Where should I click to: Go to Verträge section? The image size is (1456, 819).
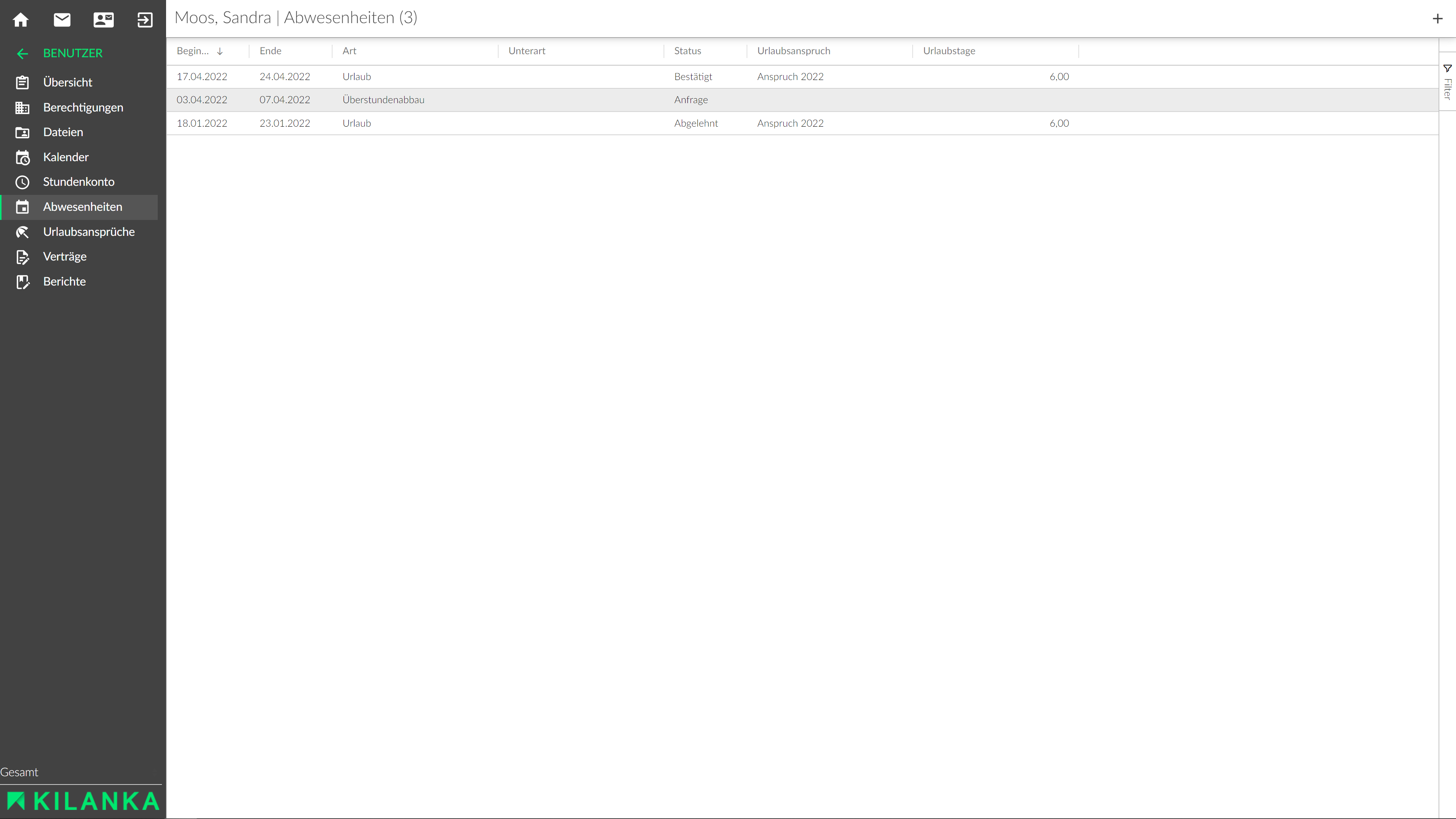click(x=64, y=257)
